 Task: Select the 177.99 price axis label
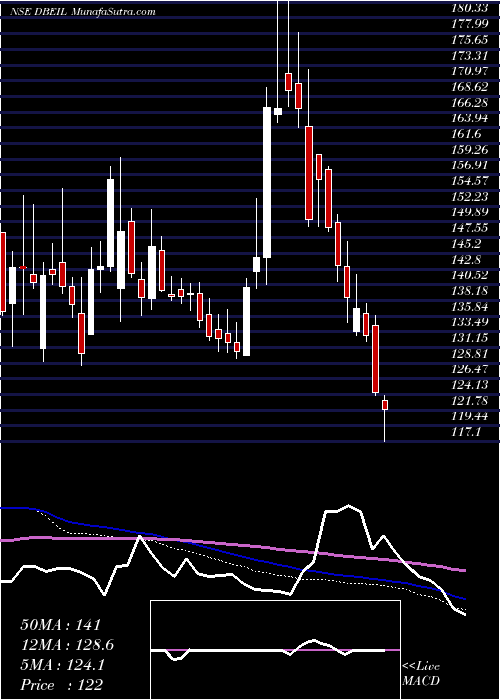coord(471,24)
